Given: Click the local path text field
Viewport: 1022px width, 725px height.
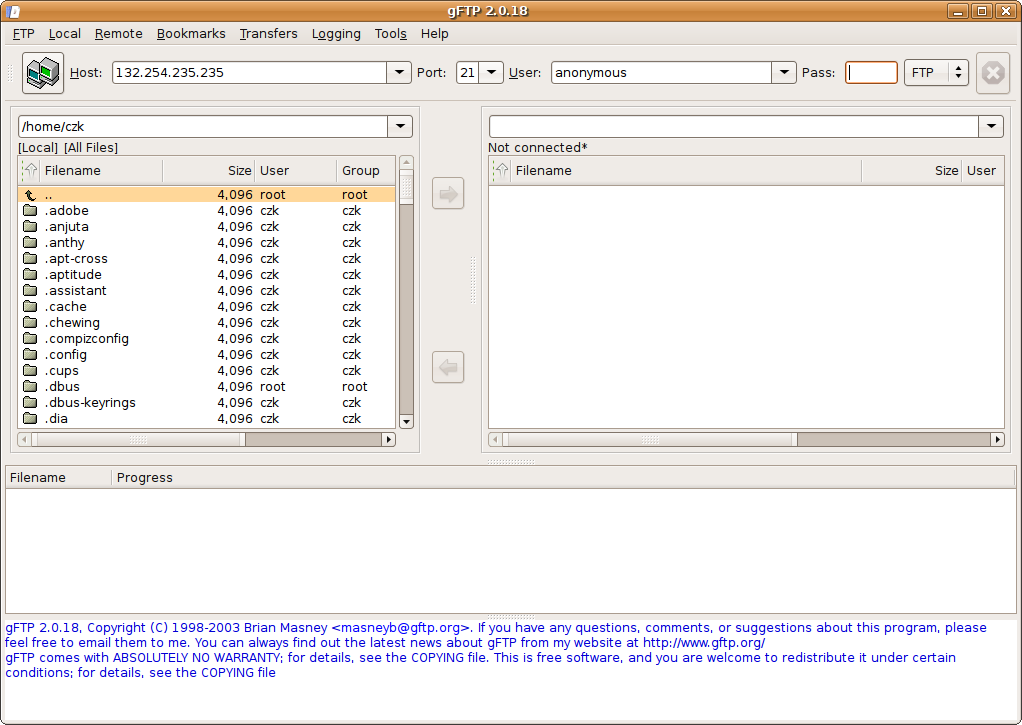Looking at the screenshot, I should tap(203, 126).
